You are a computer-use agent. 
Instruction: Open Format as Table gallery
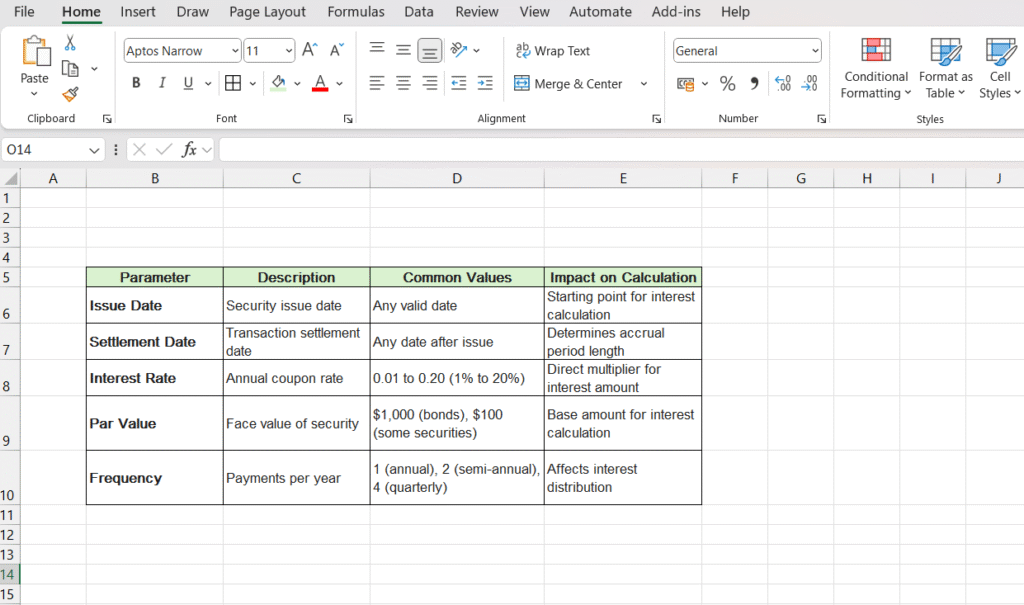click(x=946, y=69)
